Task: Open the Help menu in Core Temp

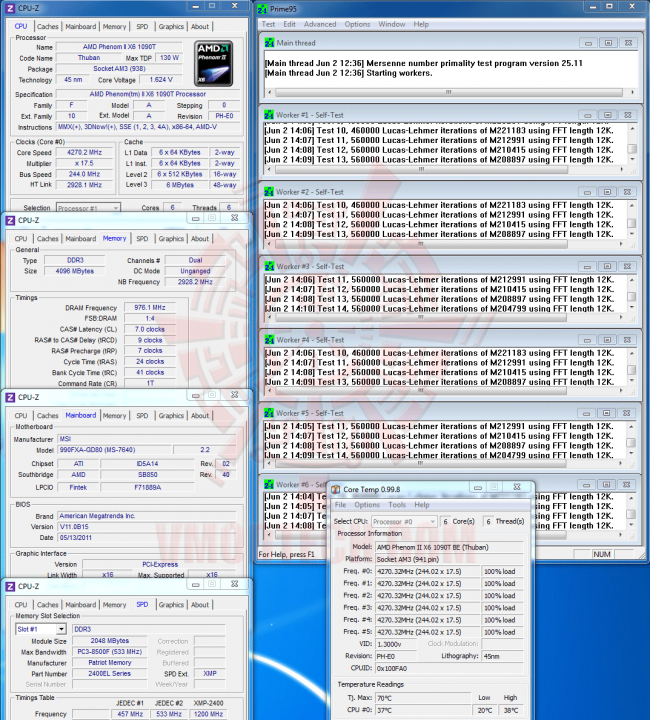Action: point(422,505)
